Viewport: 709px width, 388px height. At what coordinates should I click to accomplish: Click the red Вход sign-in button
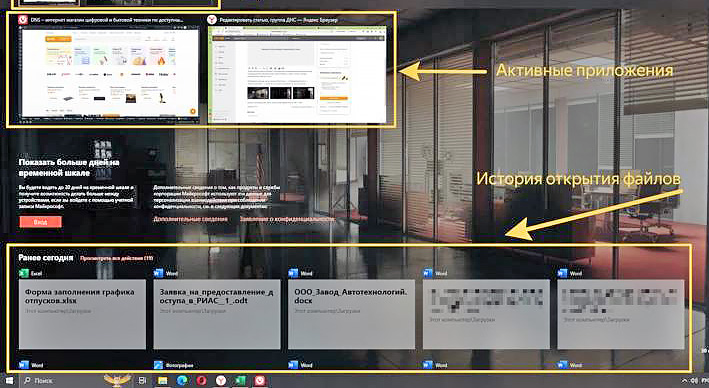[40, 222]
